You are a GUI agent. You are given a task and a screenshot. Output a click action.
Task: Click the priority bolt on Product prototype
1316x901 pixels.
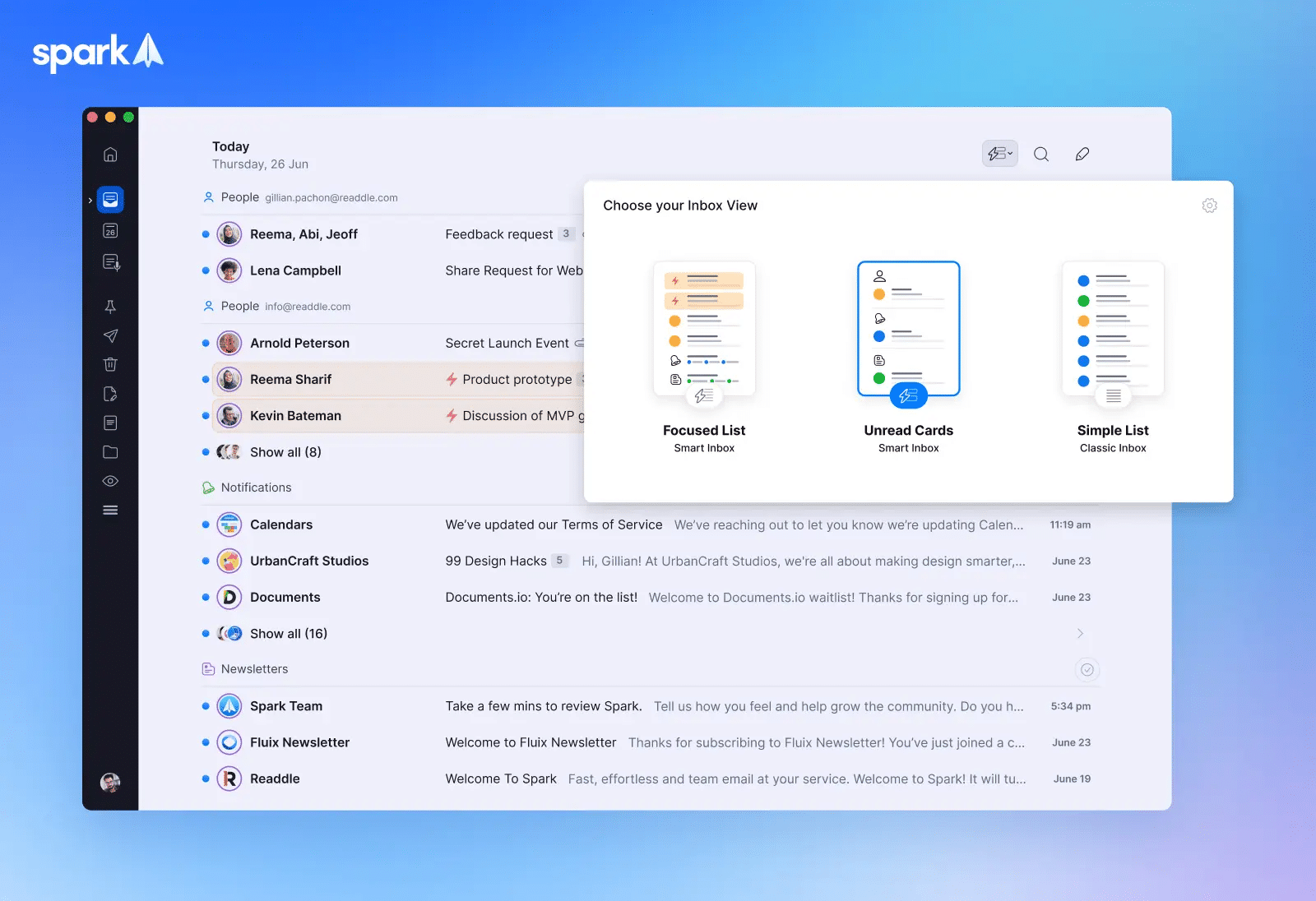(x=452, y=379)
